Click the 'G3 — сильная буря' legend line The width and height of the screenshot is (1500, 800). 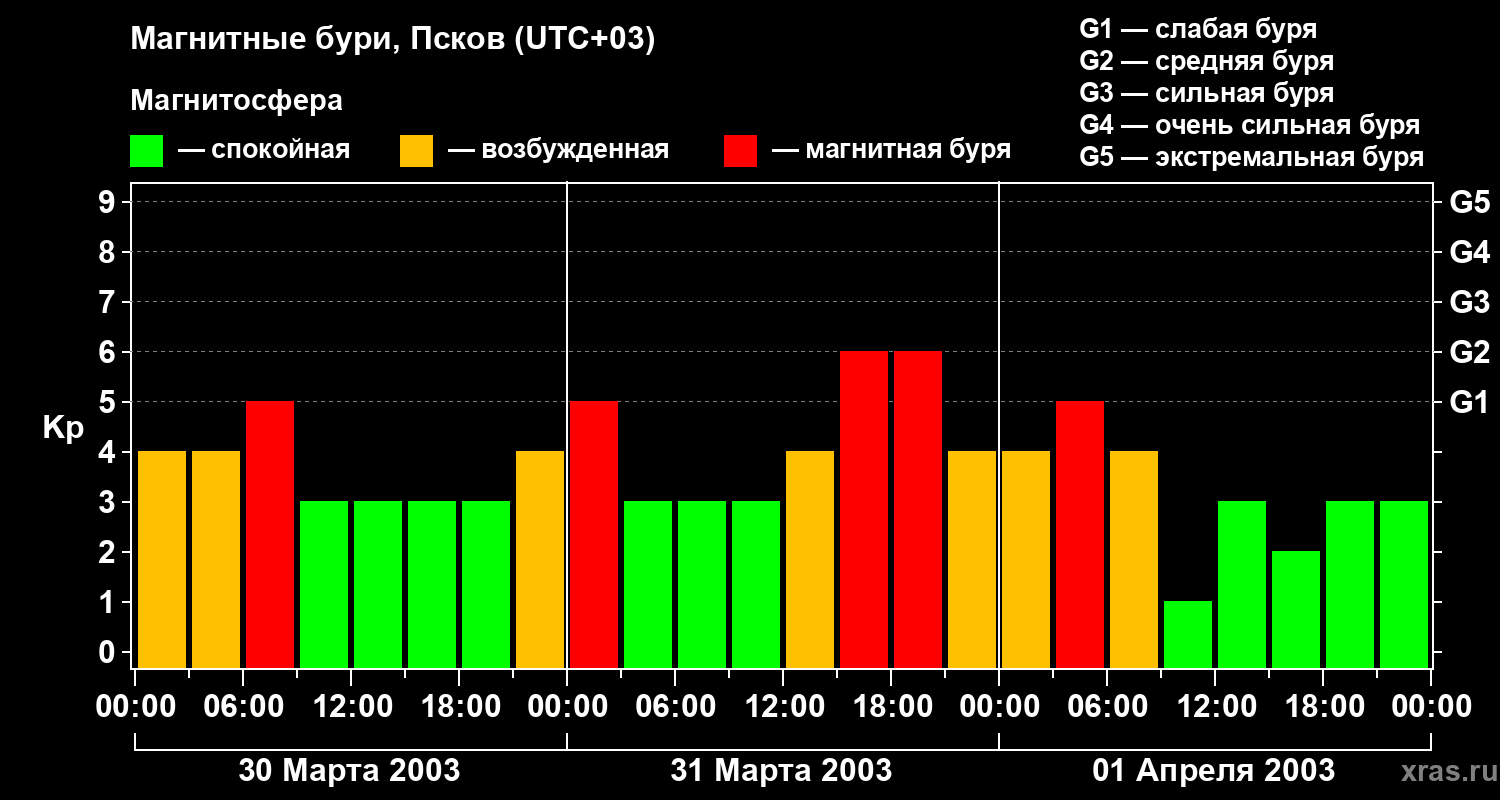pos(1207,93)
